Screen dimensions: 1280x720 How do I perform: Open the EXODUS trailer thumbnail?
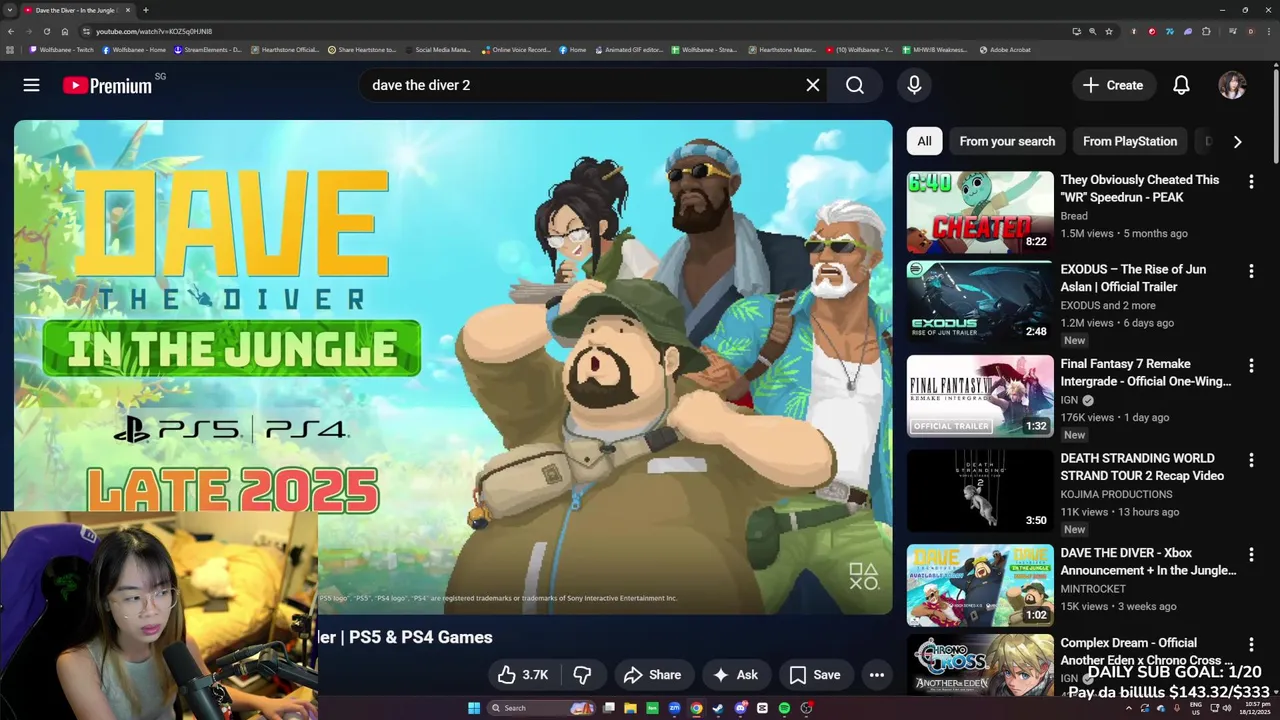pyautogui.click(x=980, y=302)
